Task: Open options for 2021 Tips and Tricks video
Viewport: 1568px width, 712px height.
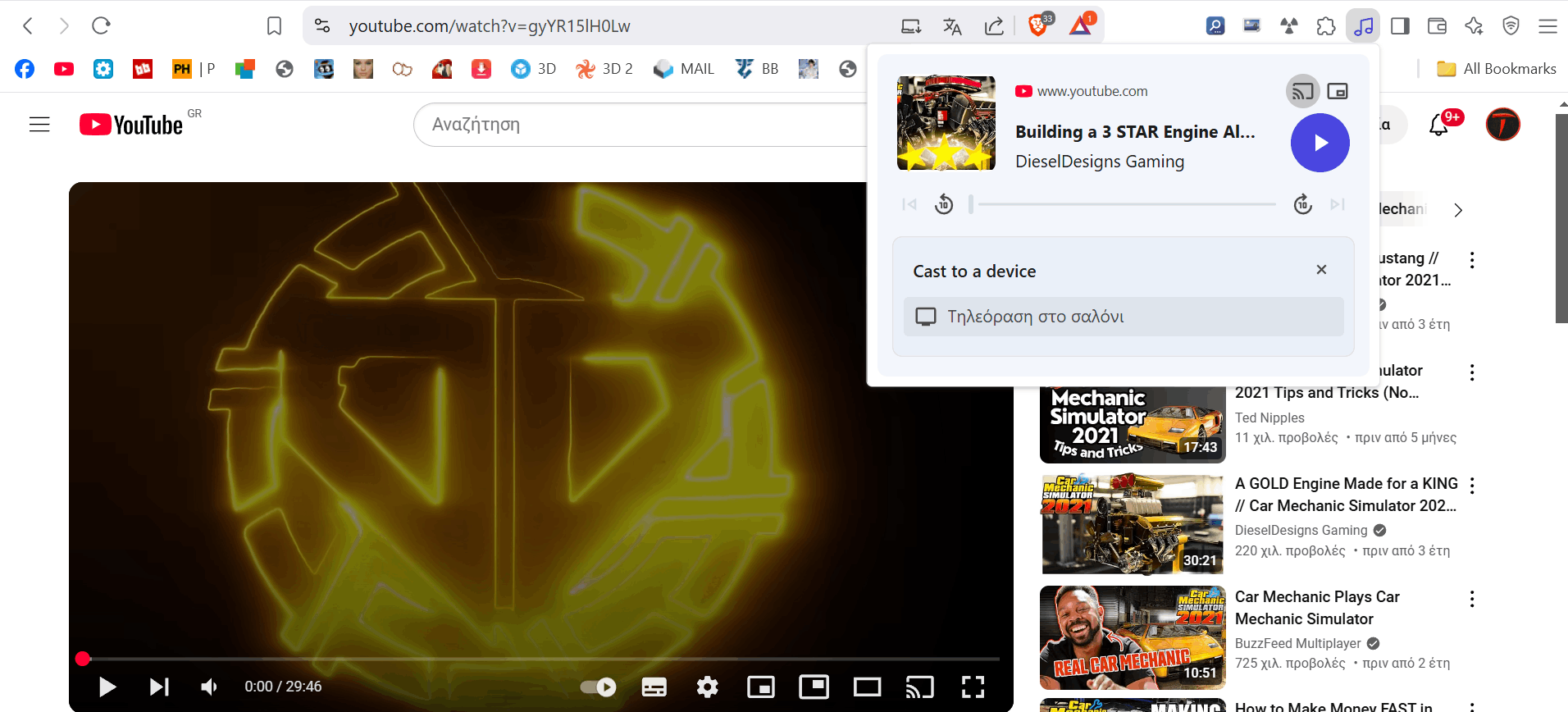Action: pyautogui.click(x=1472, y=372)
